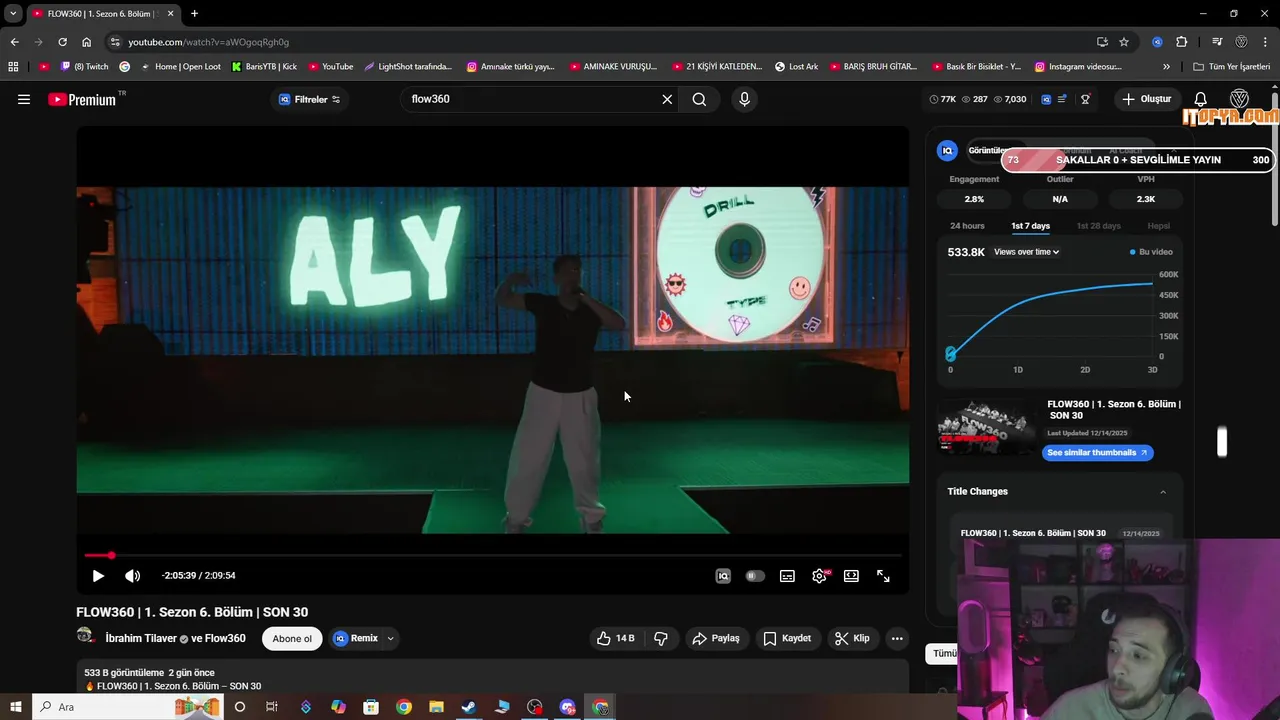Open Tüm Yer İşaretleri folder
The height and width of the screenshot is (720, 1280).
(1231, 67)
